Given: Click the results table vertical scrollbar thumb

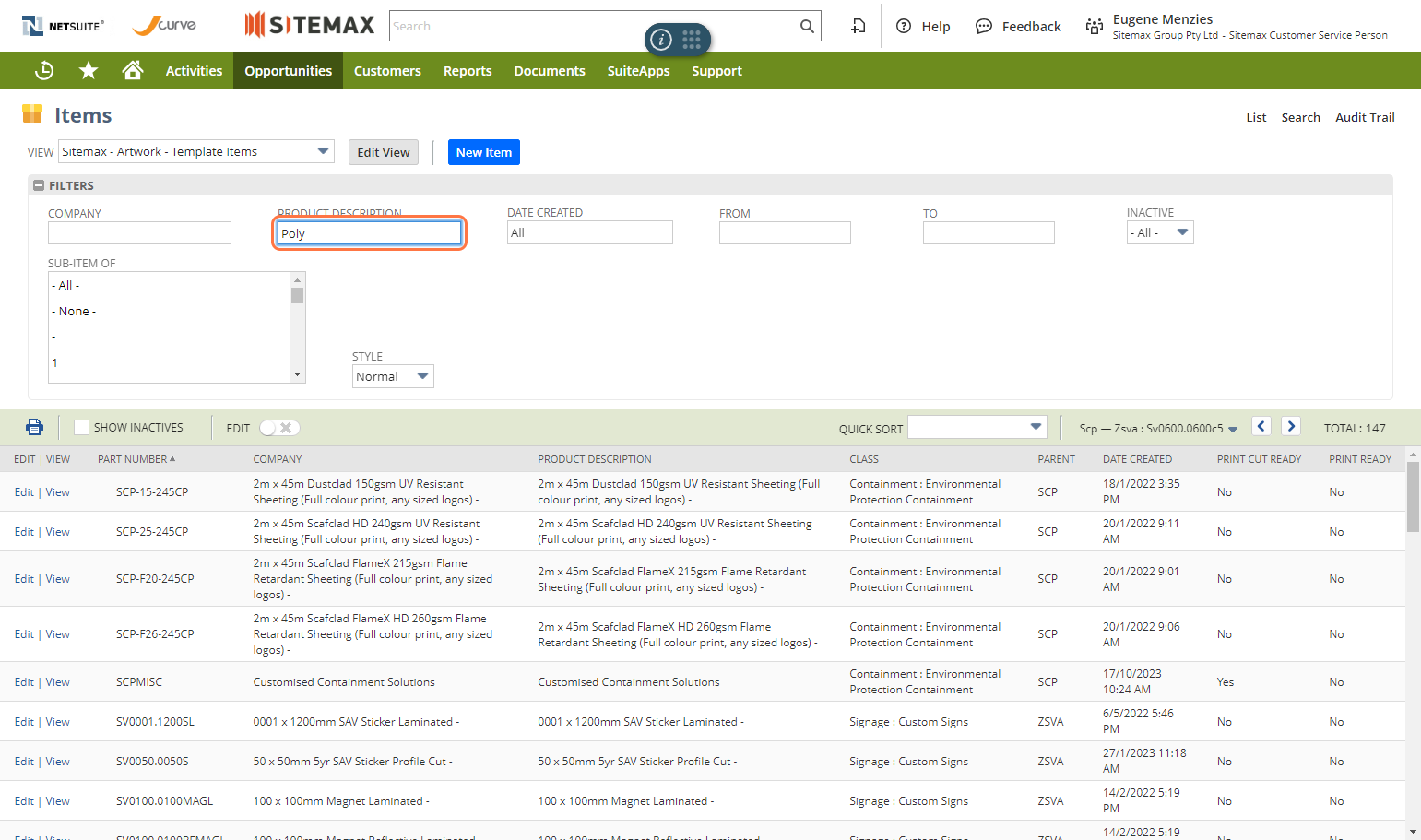Looking at the screenshot, I should tap(1413, 496).
